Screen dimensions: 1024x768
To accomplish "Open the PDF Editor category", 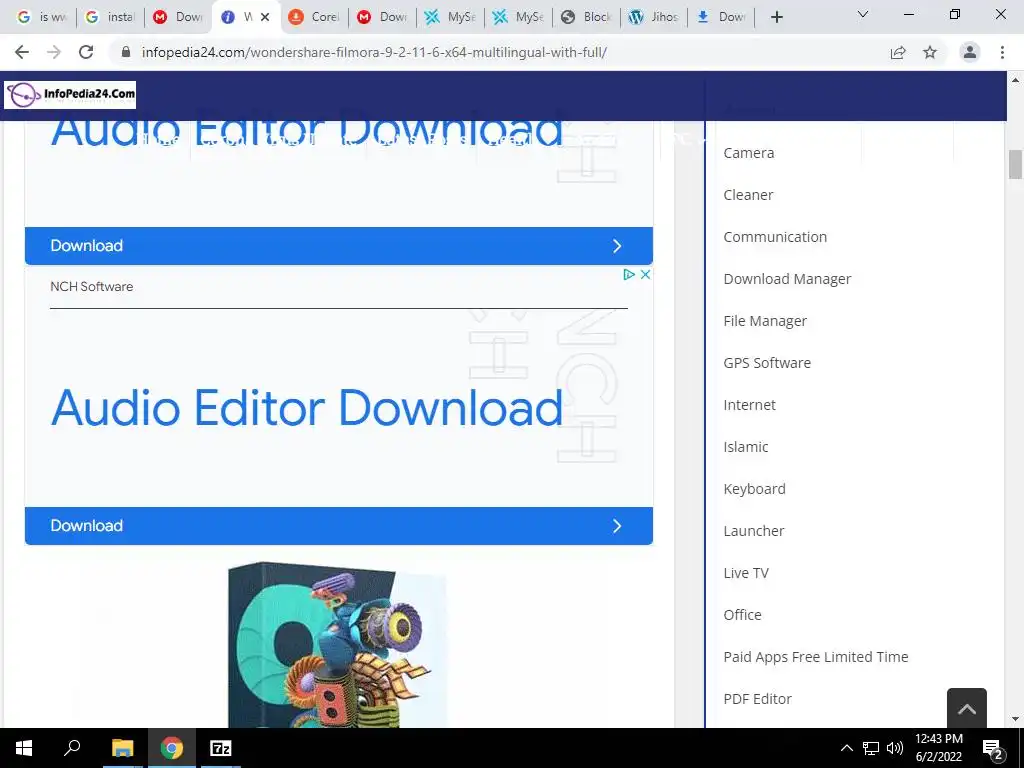I will coord(758,699).
